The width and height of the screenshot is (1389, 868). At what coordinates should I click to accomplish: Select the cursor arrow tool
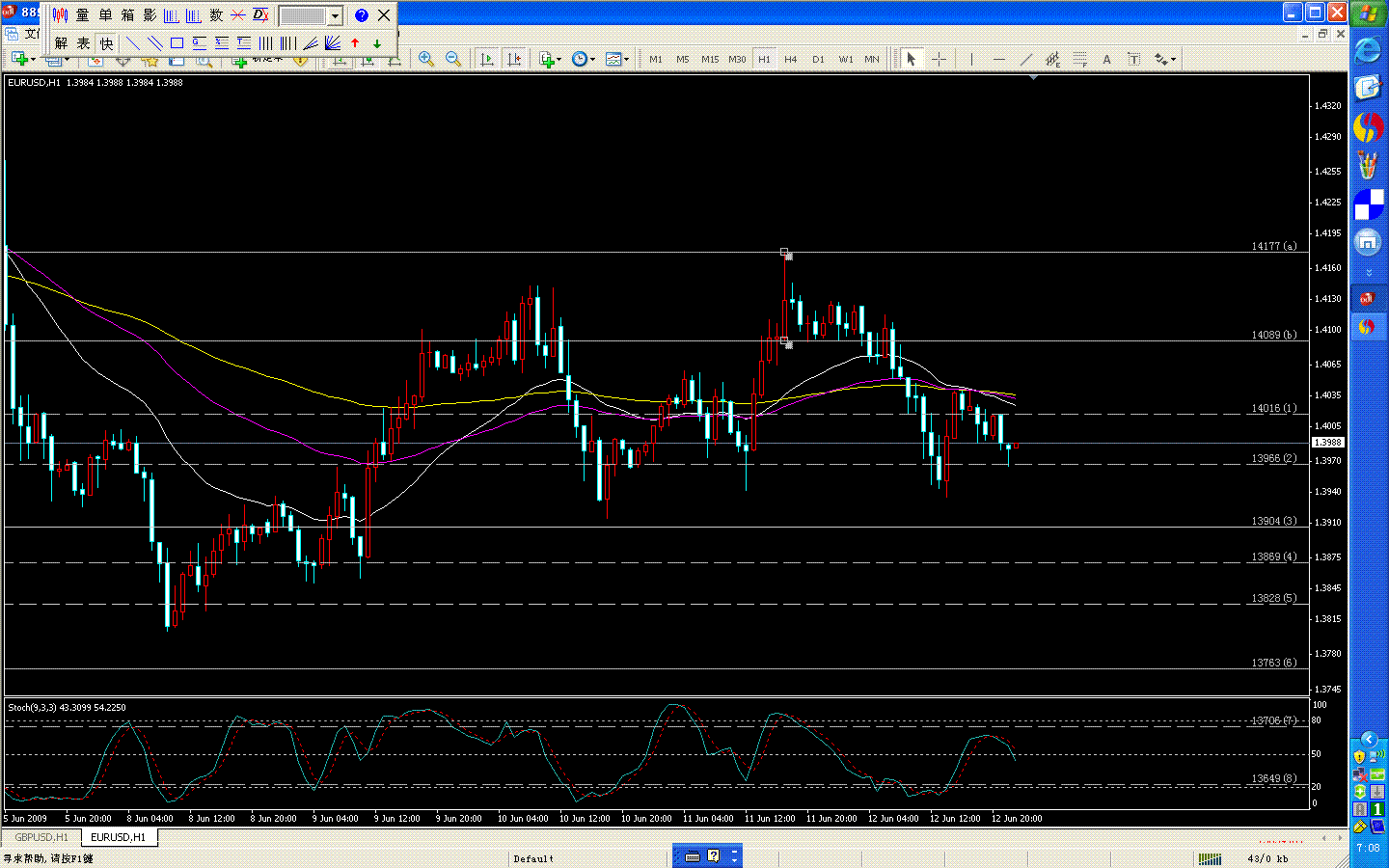[911, 59]
